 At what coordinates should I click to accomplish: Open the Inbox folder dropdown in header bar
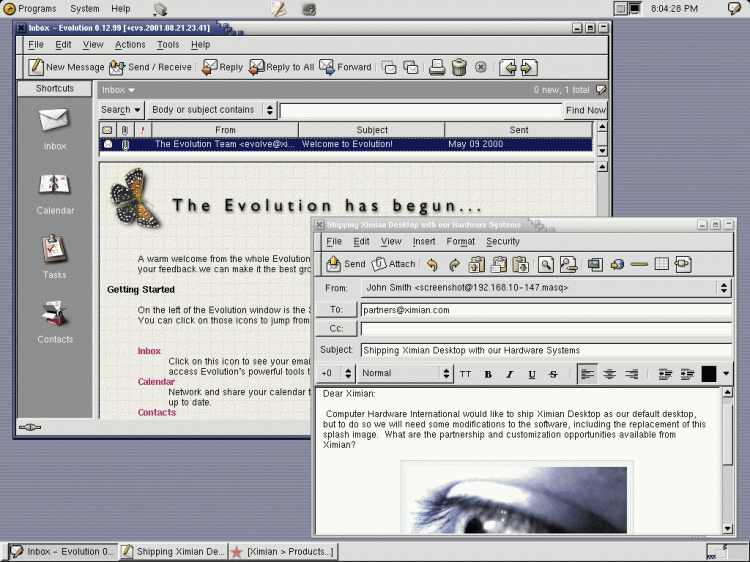pyautogui.click(x=118, y=90)
